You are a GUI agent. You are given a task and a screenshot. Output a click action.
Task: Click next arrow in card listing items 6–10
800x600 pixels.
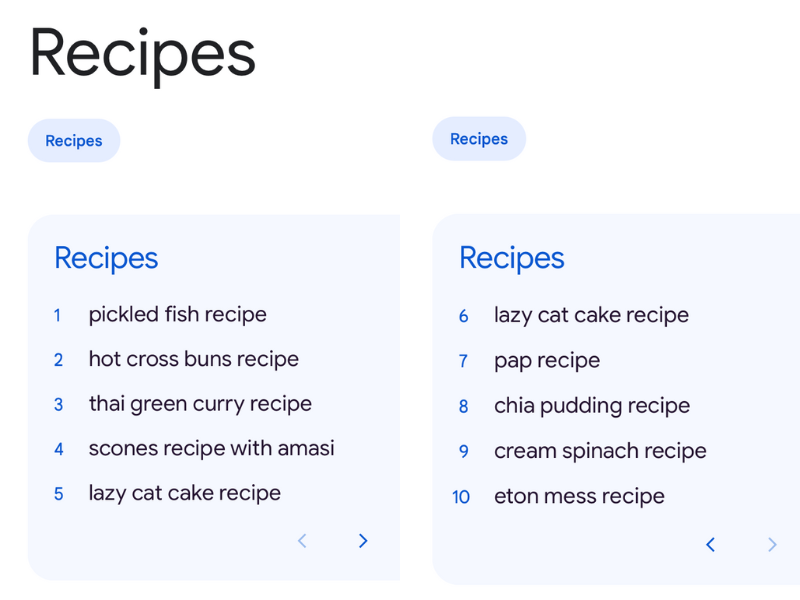pyautogui.click(x=771, y=545)
